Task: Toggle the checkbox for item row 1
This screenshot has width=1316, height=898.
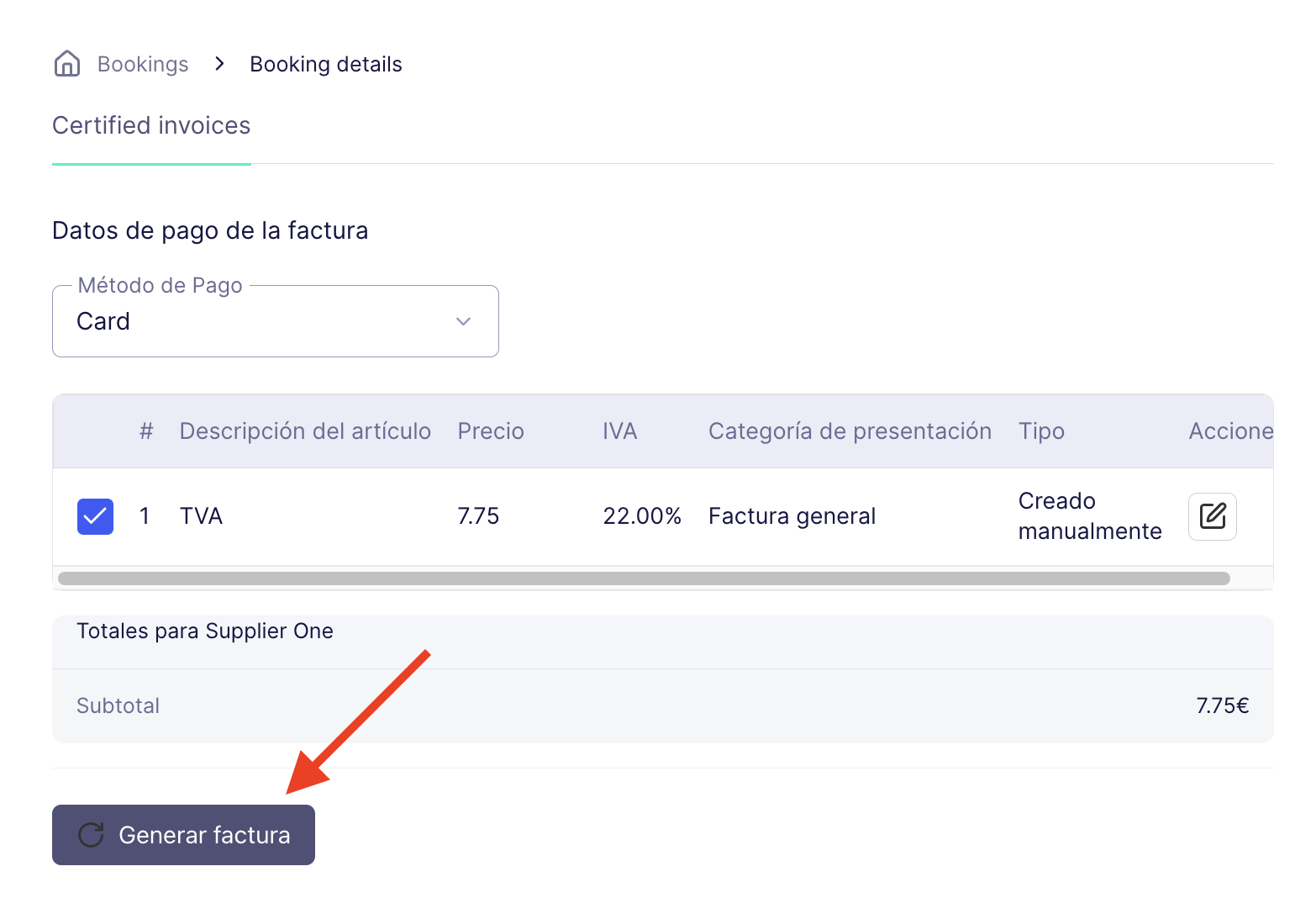Action: pos(95,516)
